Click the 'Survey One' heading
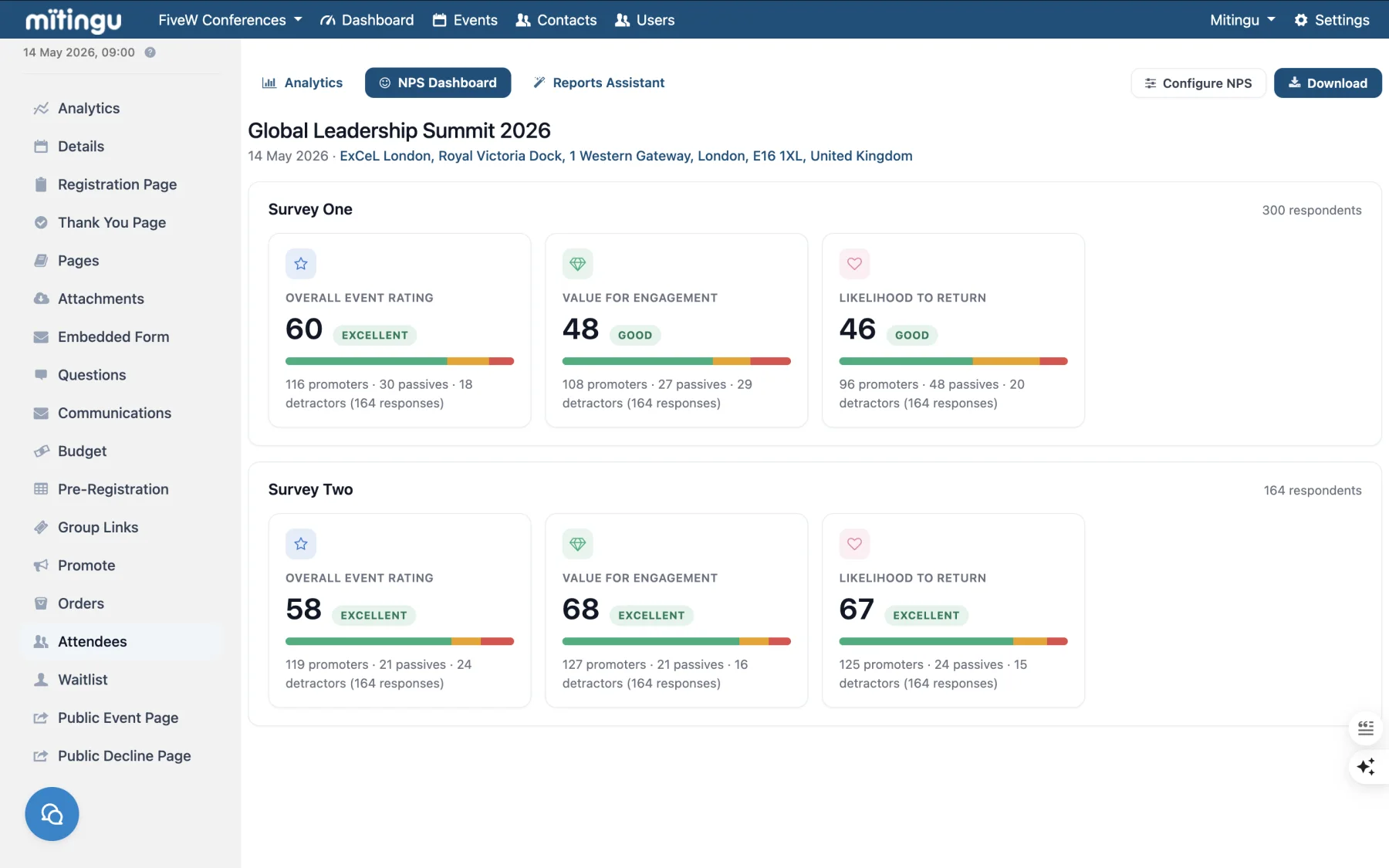 [310, 210]
